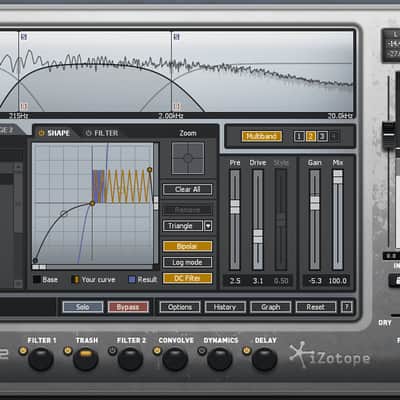Click the waveshaper graph vertical scroll handle
Viewport: 400px width, 400px height.
(156, 203)
